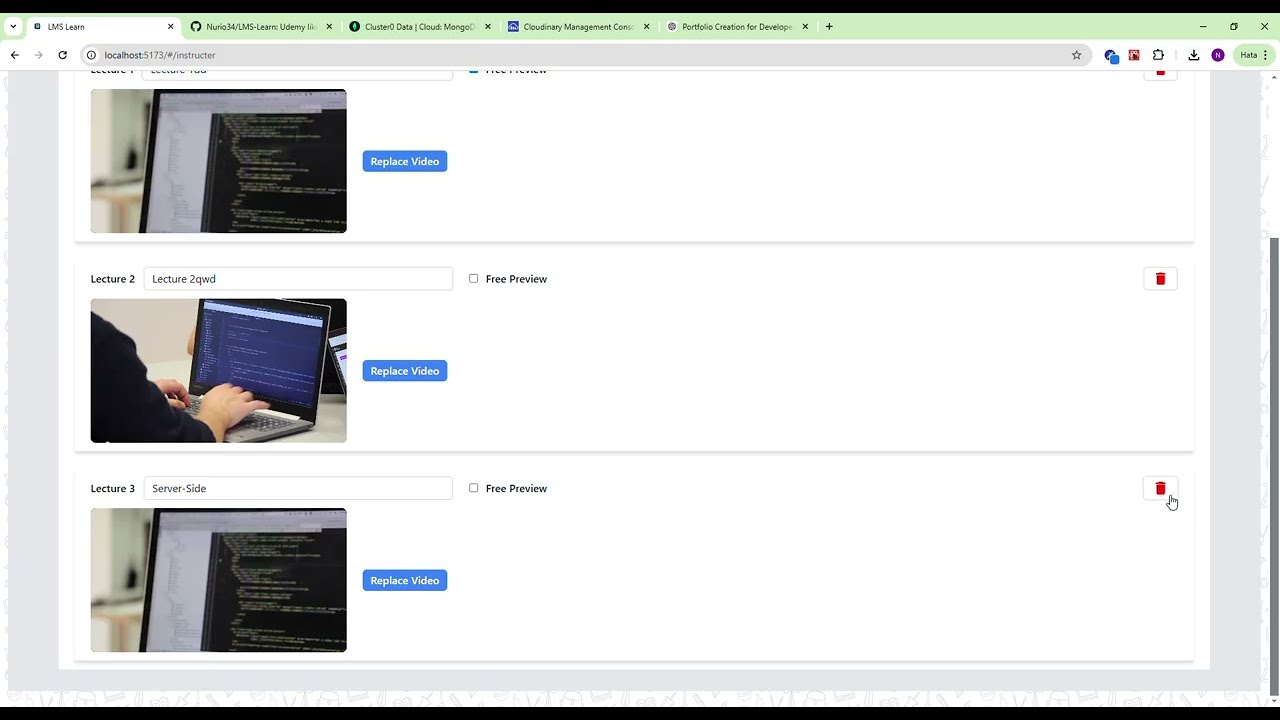
Task: Click the site info icon in address bar
Action: coord(91,55)
